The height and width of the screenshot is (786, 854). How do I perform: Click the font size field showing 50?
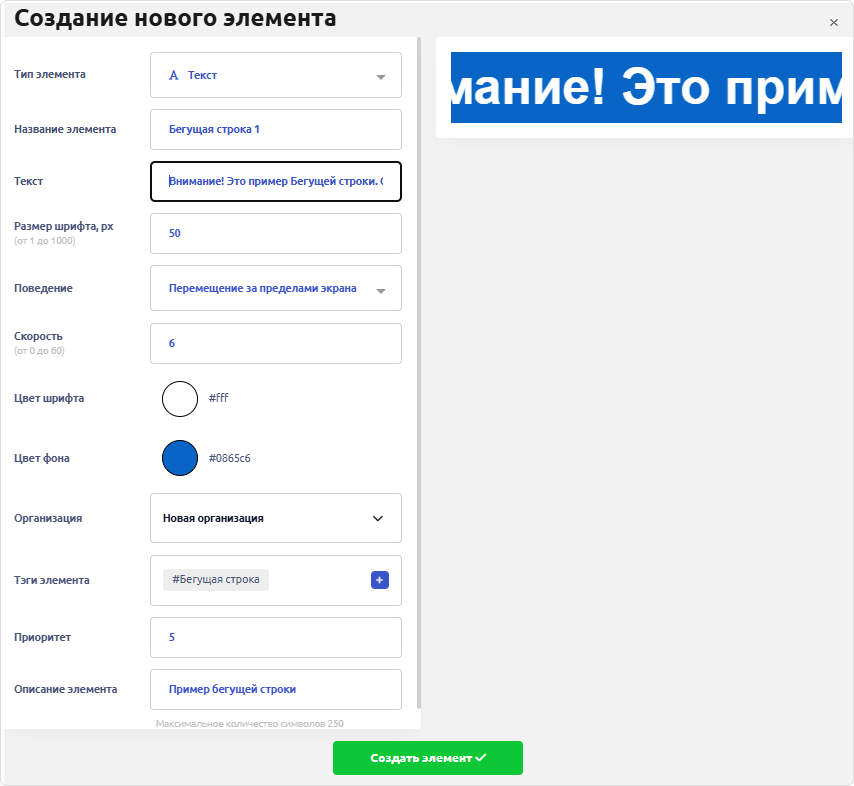[275, 233]
